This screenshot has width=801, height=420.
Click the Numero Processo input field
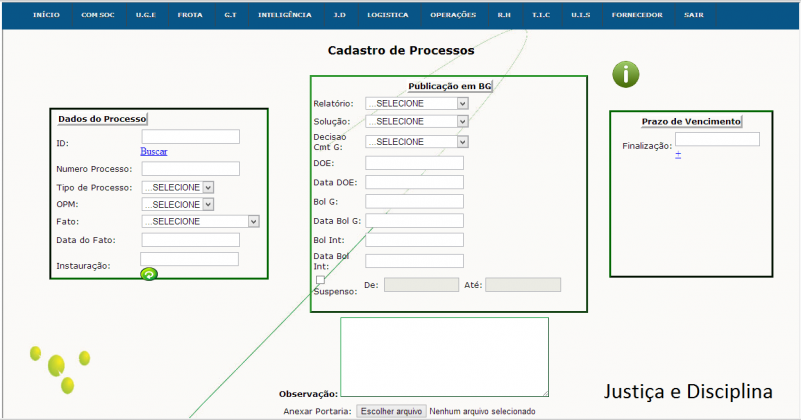(190, 169)
